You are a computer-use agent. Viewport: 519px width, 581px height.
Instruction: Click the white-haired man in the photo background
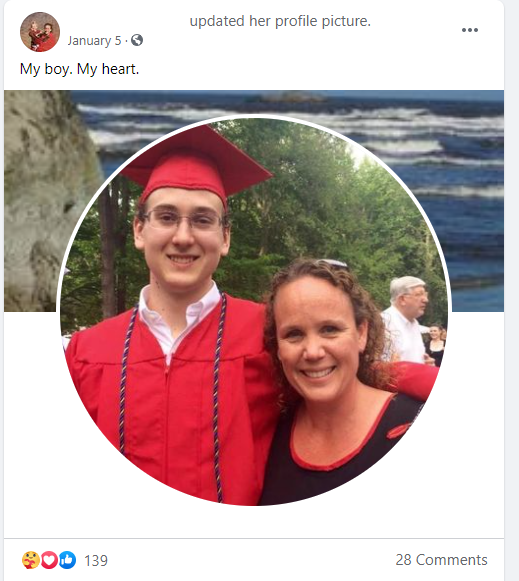coord(405,319)
